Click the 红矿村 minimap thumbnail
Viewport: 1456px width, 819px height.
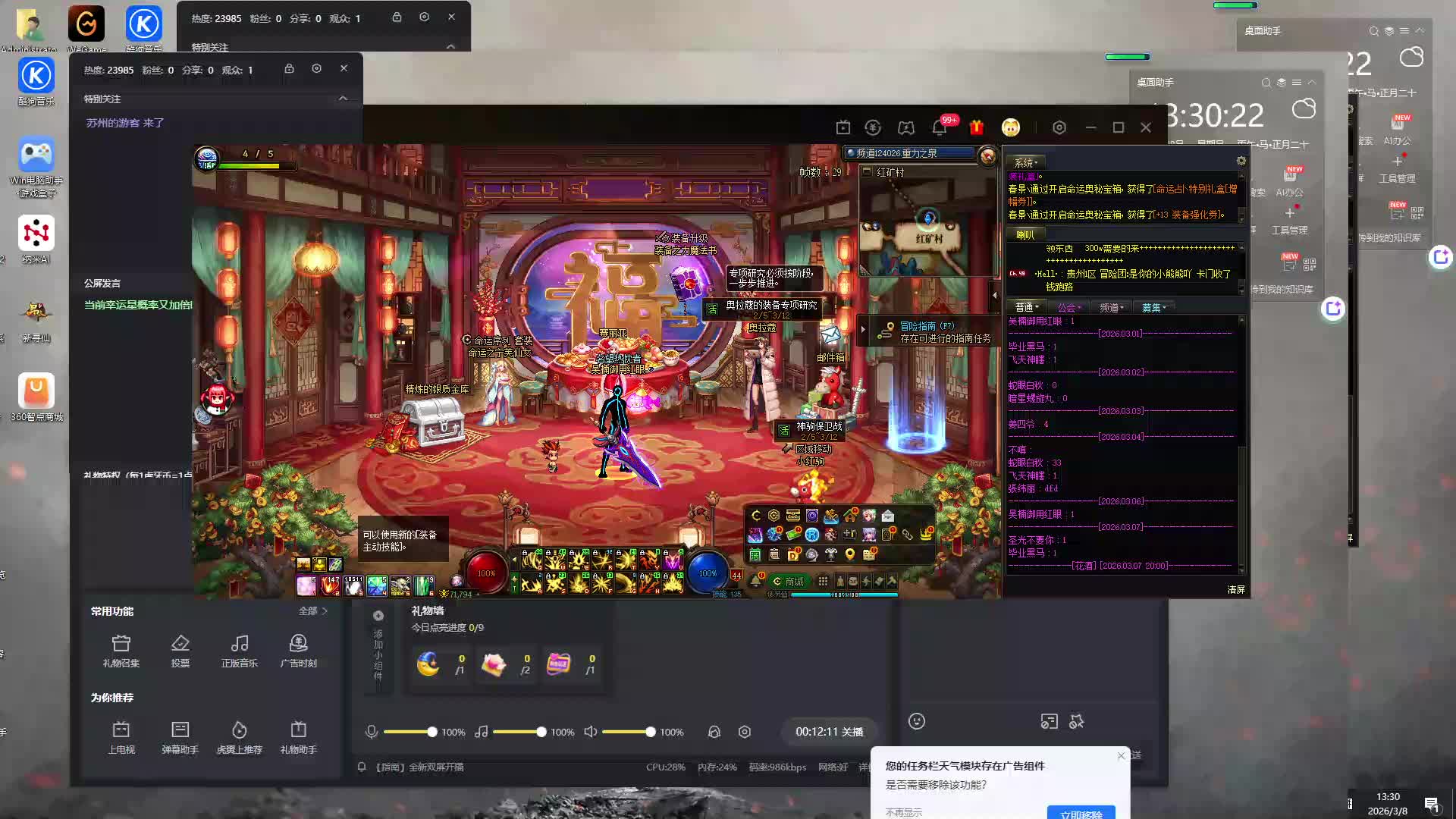[928, 230]
